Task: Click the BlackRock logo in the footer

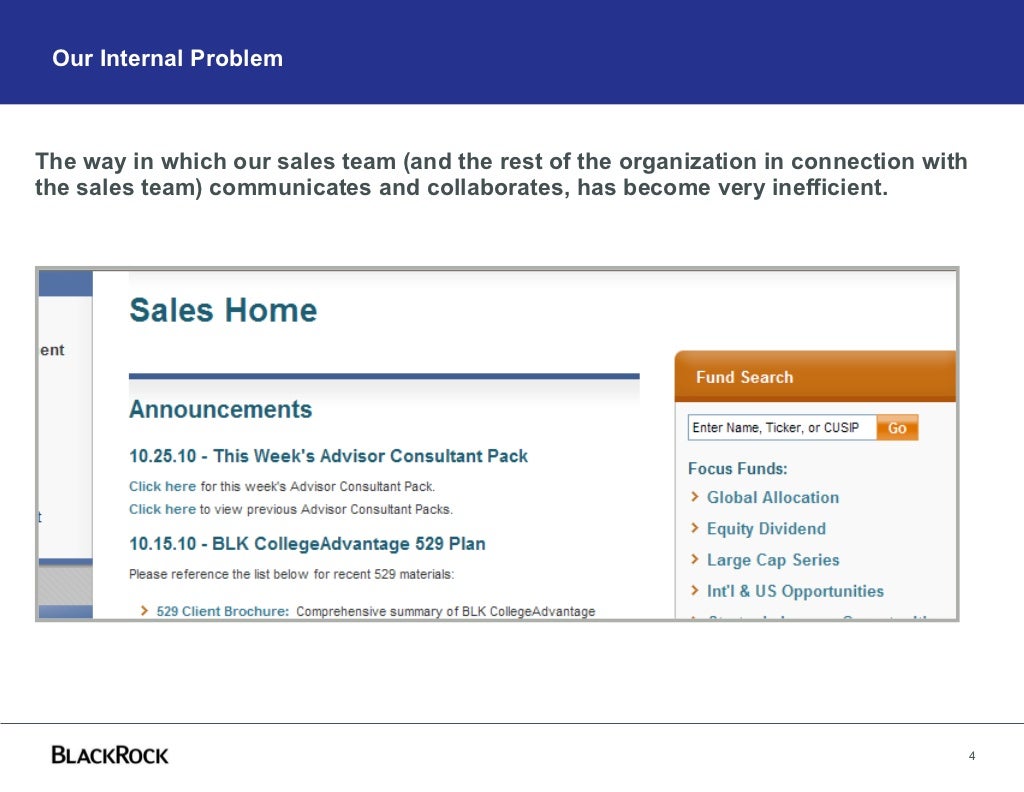Action: [110, 755]
